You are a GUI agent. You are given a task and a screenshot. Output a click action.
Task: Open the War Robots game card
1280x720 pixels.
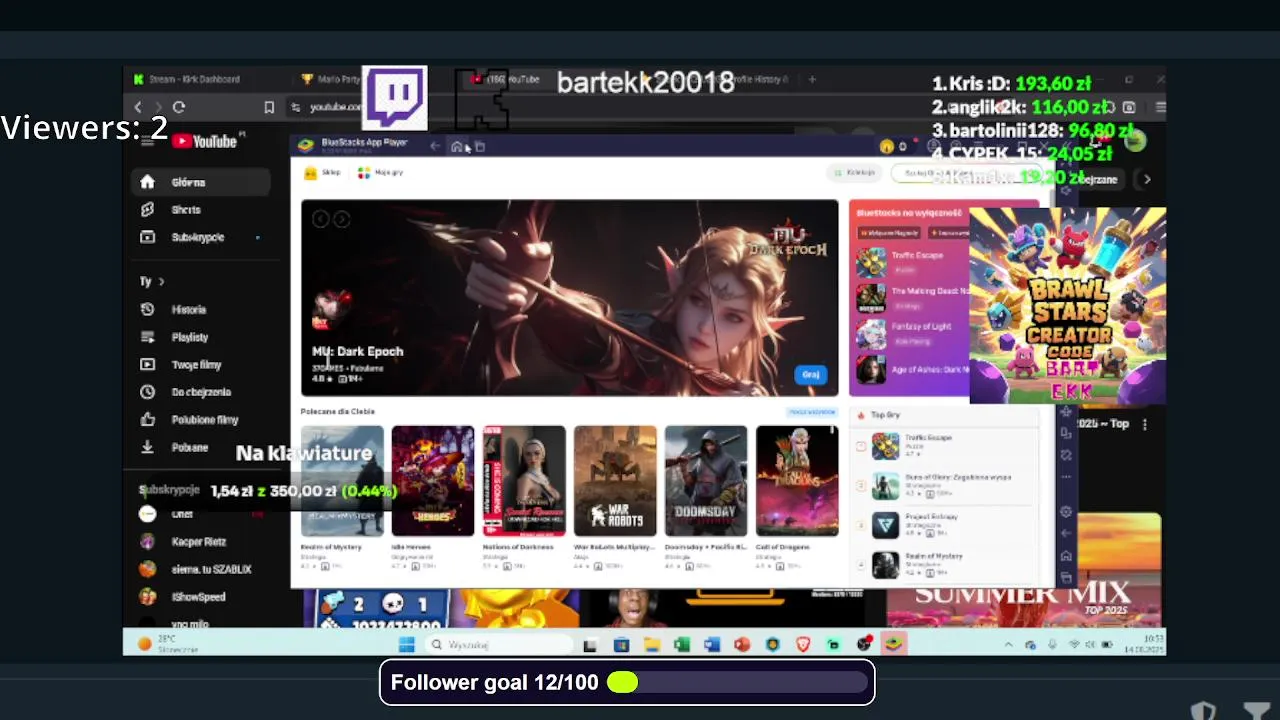coord(615,481)
